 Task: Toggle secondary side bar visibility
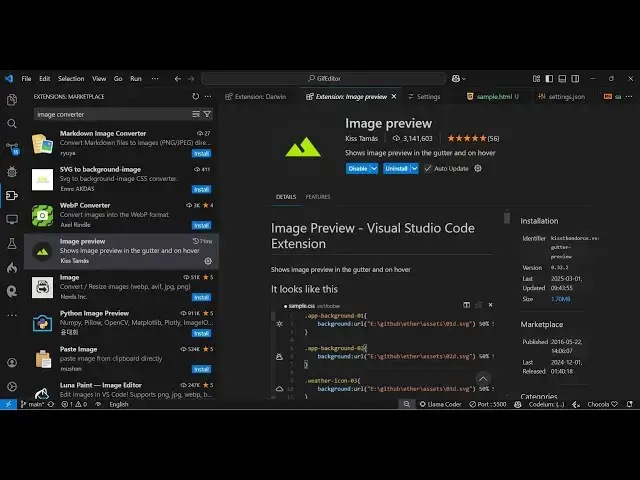pos(575,78)
